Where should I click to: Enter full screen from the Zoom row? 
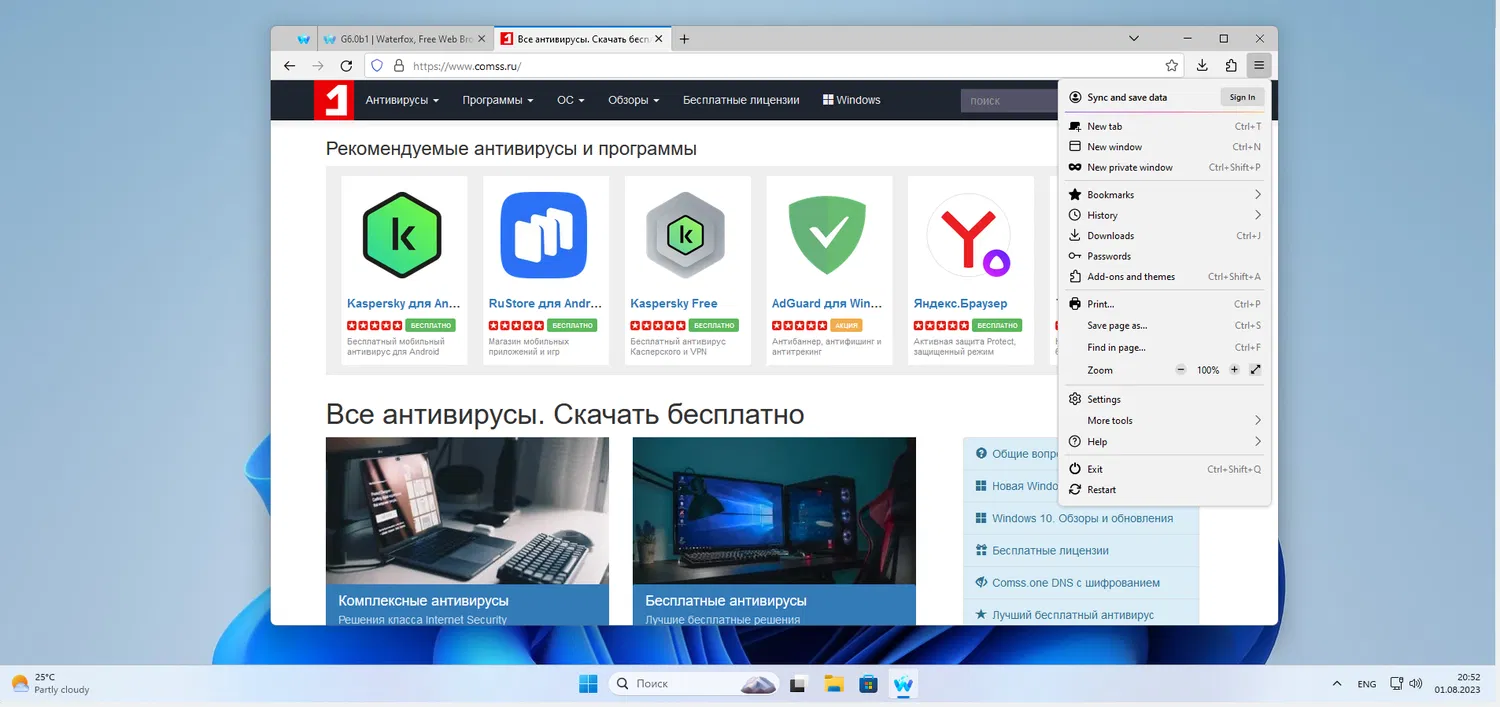(x=1256, y=370)
